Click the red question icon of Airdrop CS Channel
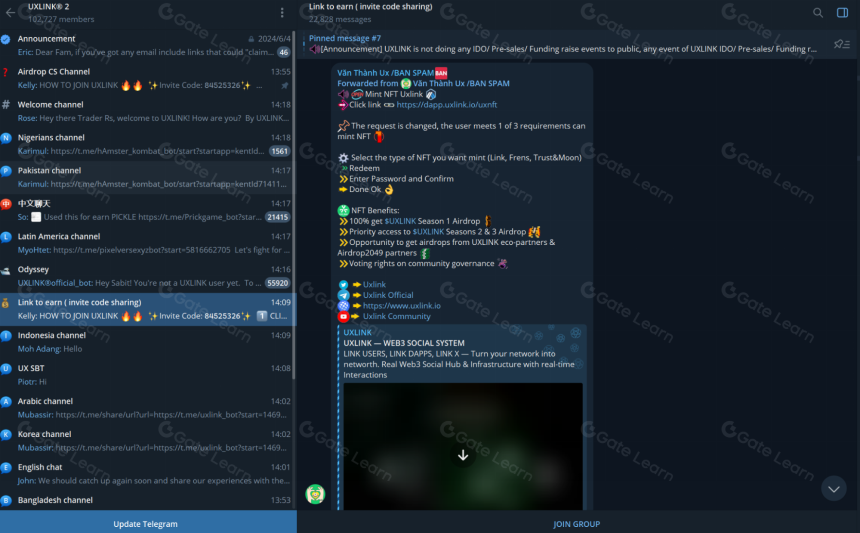The height and width of the screenshot is (533, 860). [x=5, y=72]
